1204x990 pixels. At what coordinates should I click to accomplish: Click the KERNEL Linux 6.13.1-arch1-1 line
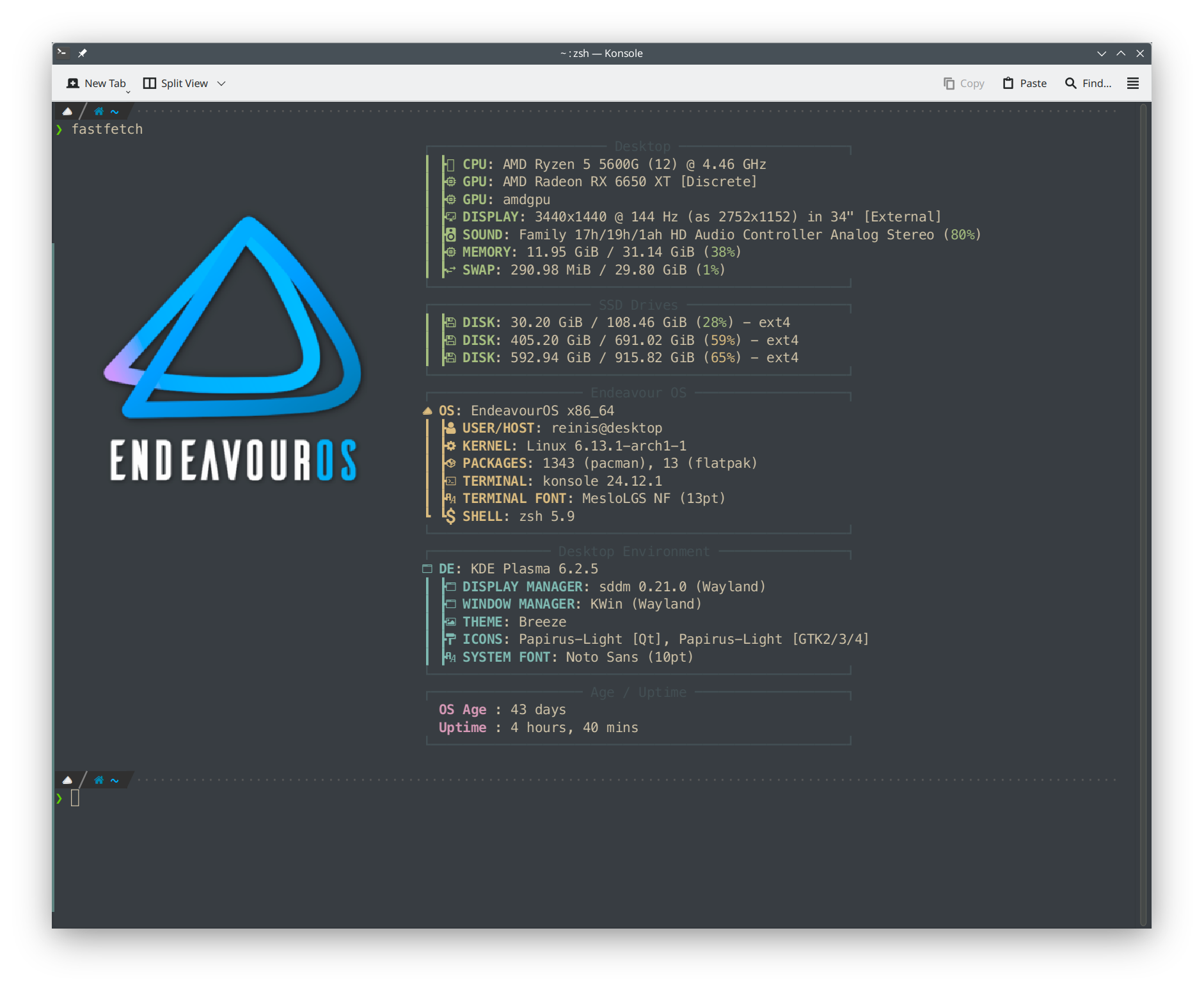(x=565, y=446)
